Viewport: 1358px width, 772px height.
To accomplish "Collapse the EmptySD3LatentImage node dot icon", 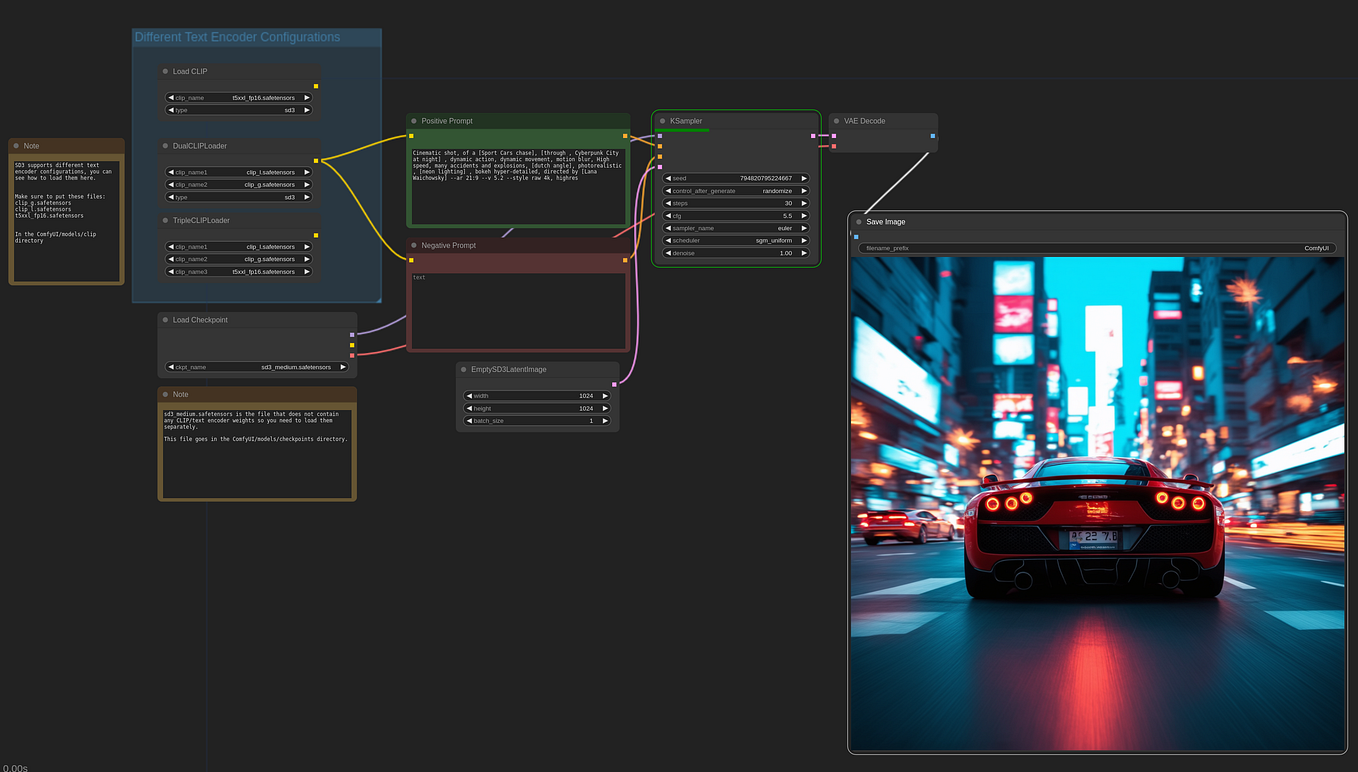I will [x=462, y=369].
